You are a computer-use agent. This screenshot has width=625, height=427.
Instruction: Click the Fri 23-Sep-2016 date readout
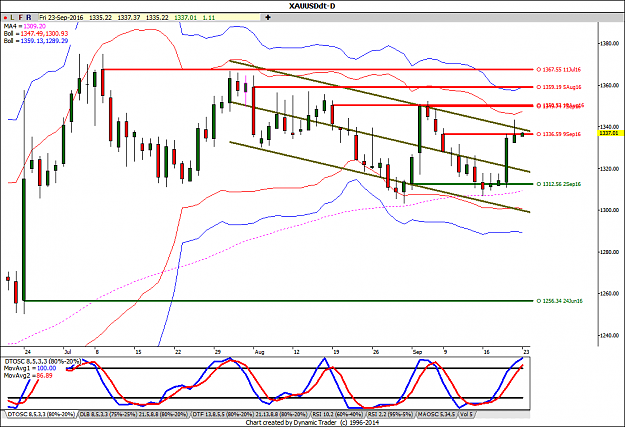pos(61,18)
